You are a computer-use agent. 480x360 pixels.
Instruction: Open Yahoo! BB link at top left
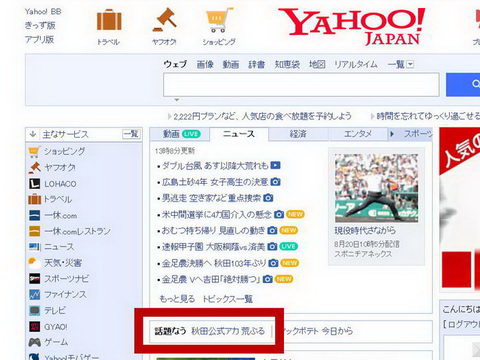[43, 12]
